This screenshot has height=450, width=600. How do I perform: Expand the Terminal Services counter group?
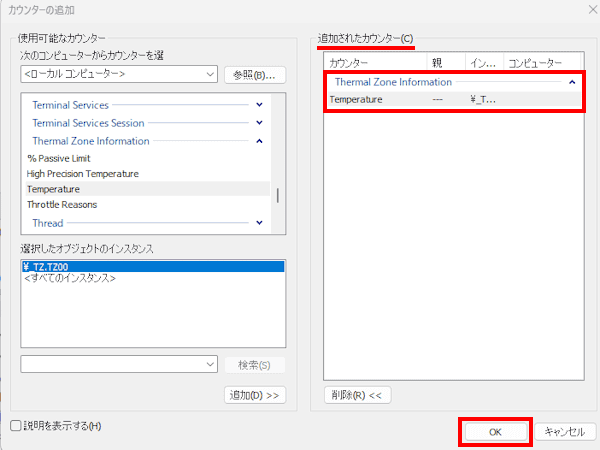pyautogui.click(x=259, y=105)
